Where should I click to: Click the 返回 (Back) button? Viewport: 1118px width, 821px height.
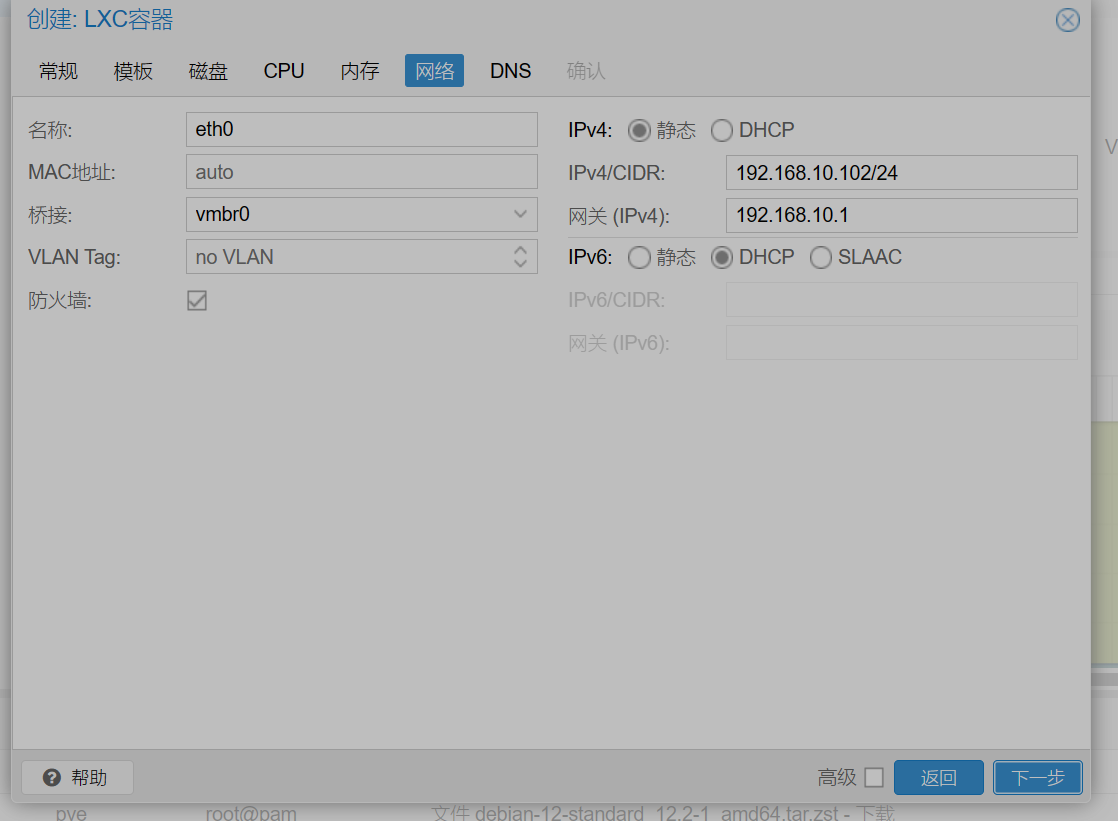coord(938,777)
